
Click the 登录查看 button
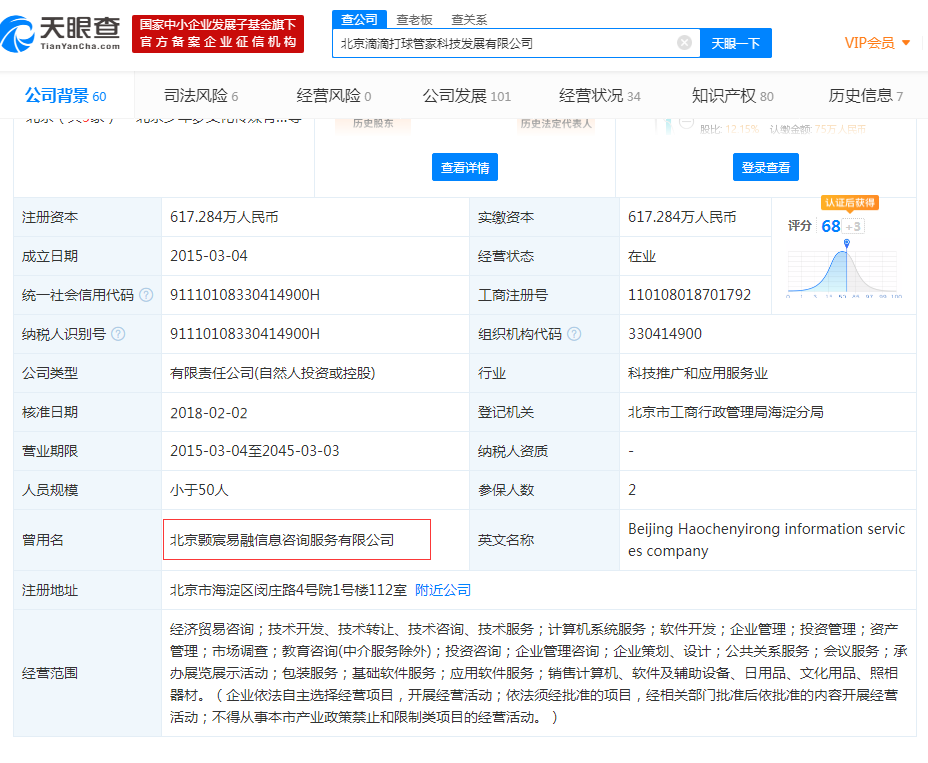point(766,166)
